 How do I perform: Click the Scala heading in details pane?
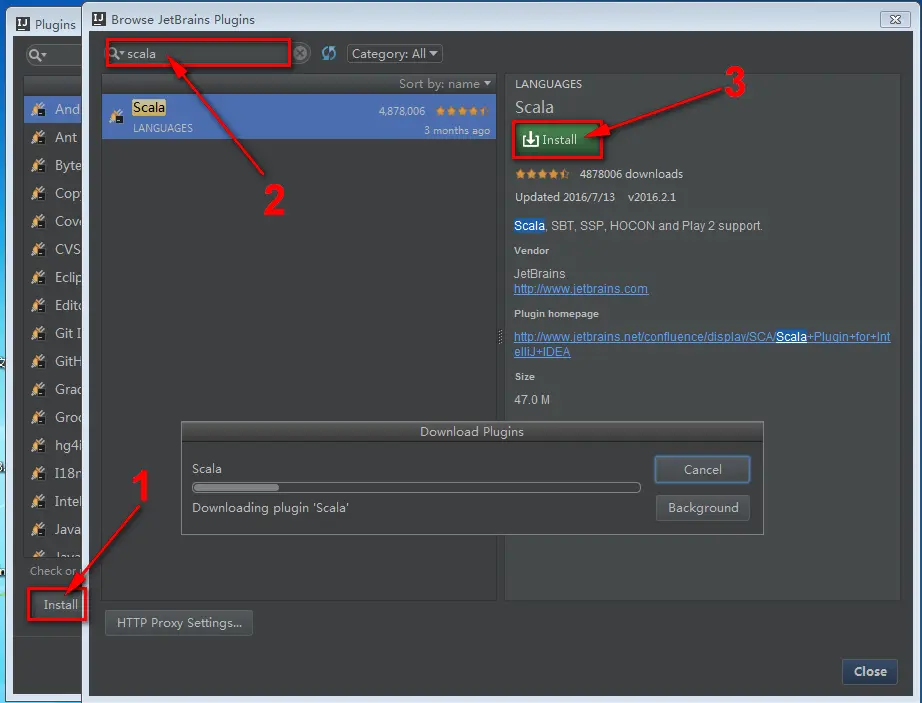pyautogui.click(x=534, y=107)
